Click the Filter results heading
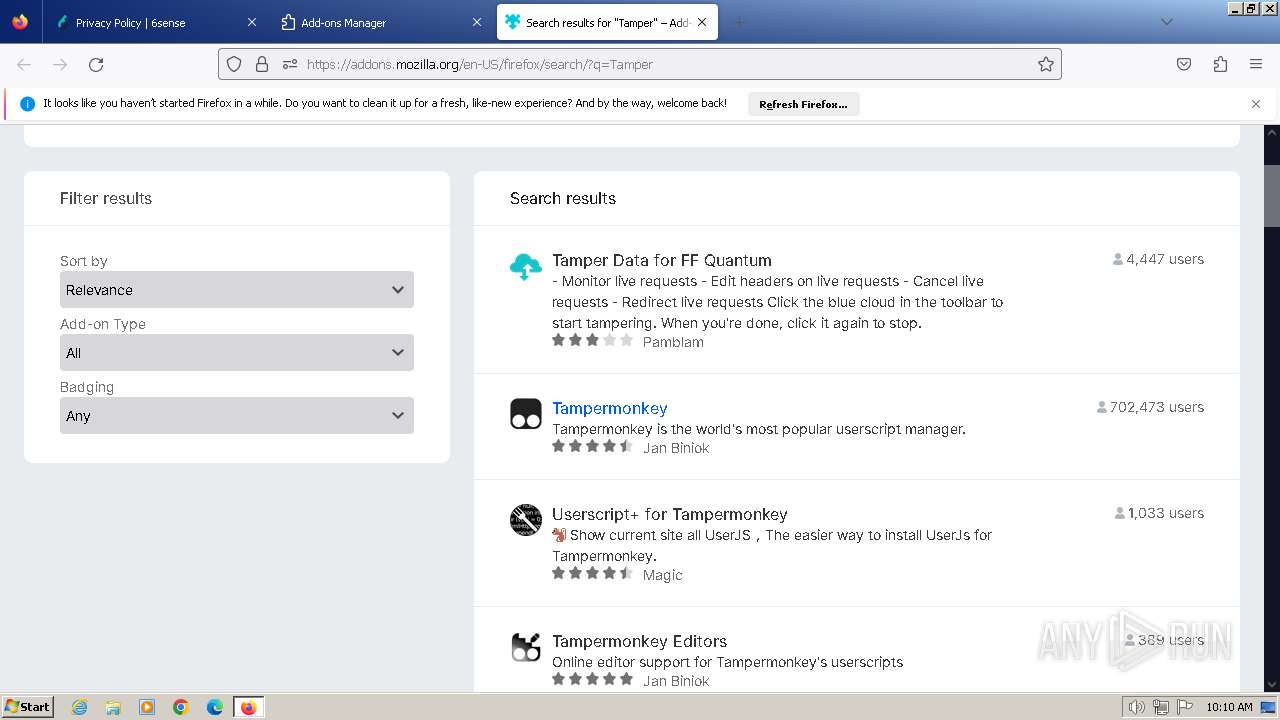Image resolution: width=1280 pixels, height=720 pixels. coord(106,198)
